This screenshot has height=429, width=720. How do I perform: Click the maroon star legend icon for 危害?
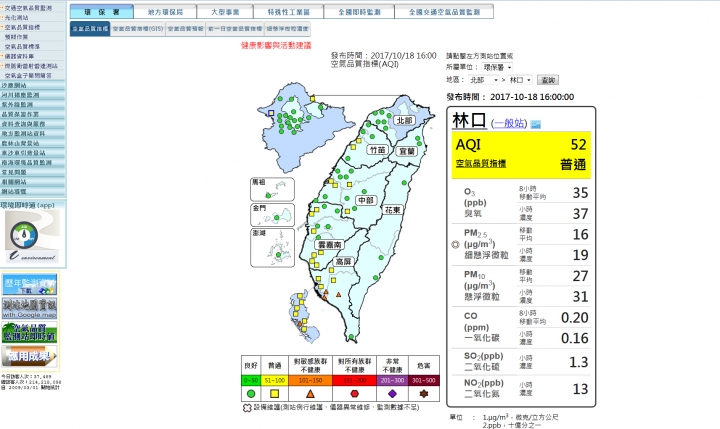click(424, 394)
